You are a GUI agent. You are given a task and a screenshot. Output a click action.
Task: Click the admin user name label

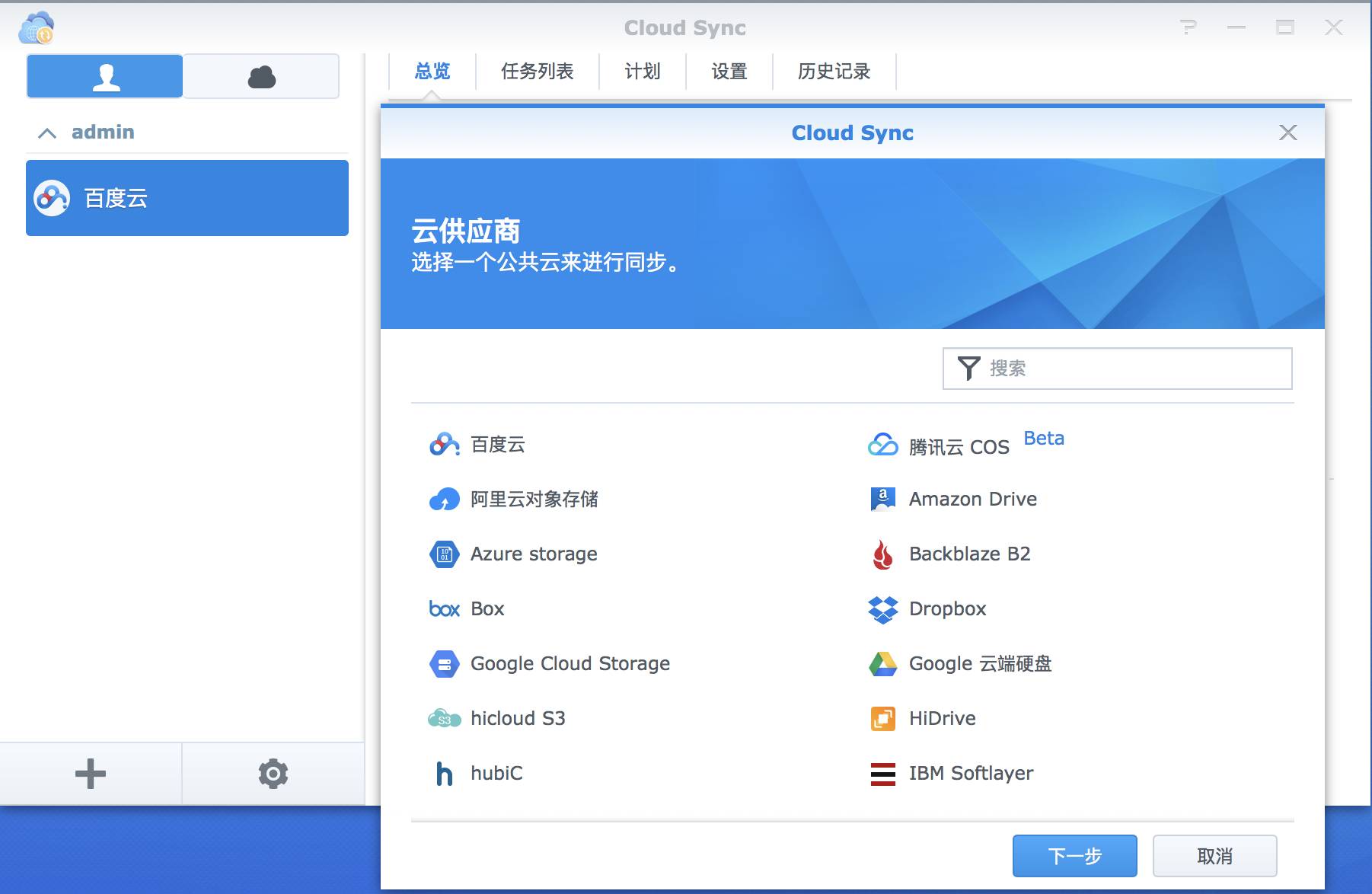coord(103,133)
